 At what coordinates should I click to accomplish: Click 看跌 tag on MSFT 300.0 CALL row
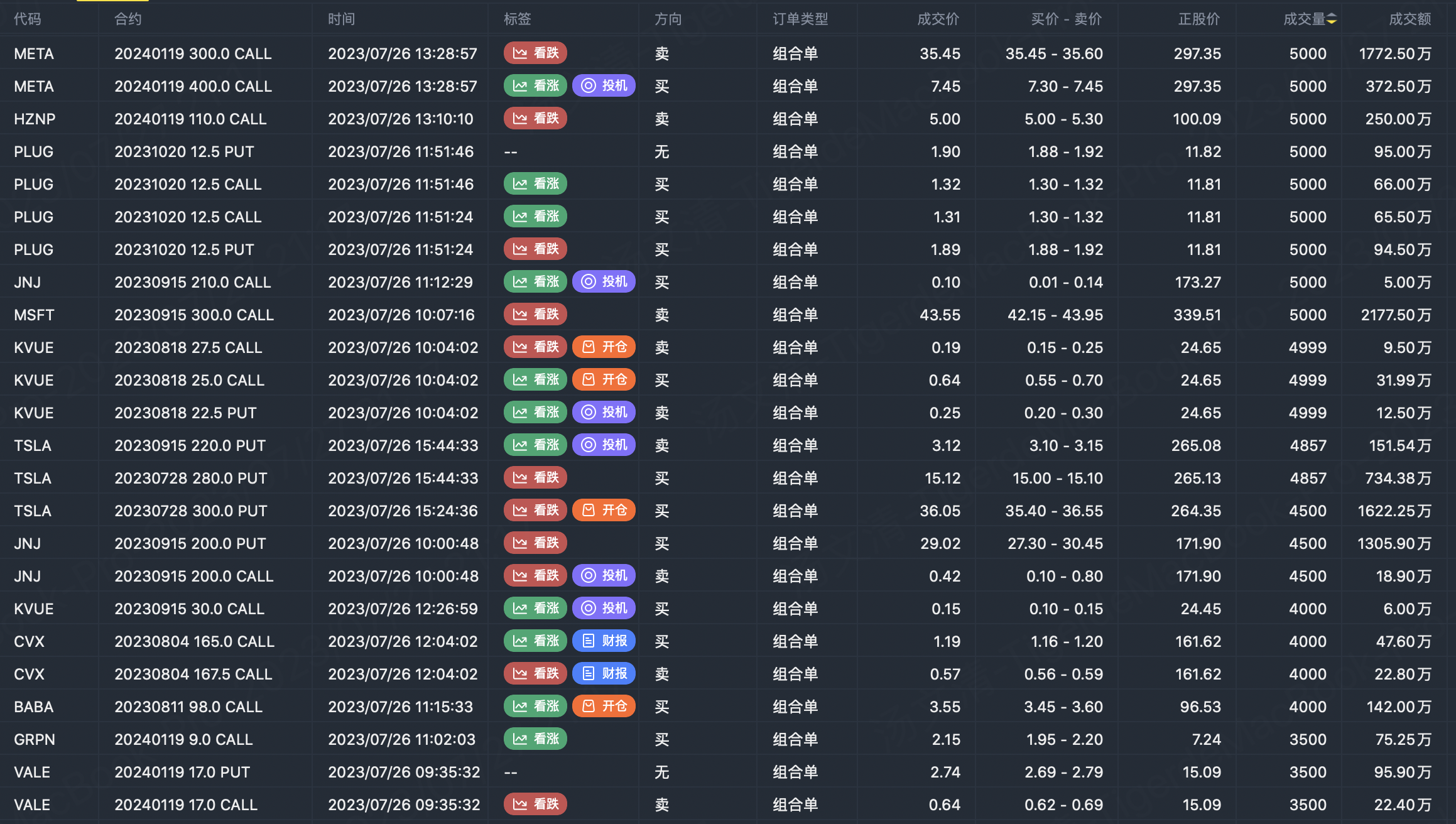(535, 315)
